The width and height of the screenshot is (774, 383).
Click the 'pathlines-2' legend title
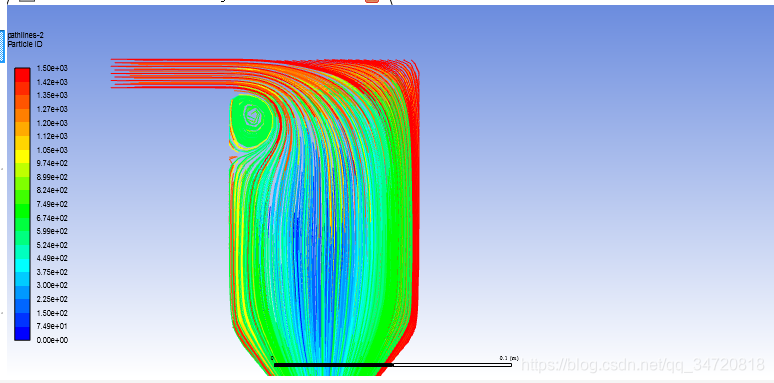tap(26, 36)
